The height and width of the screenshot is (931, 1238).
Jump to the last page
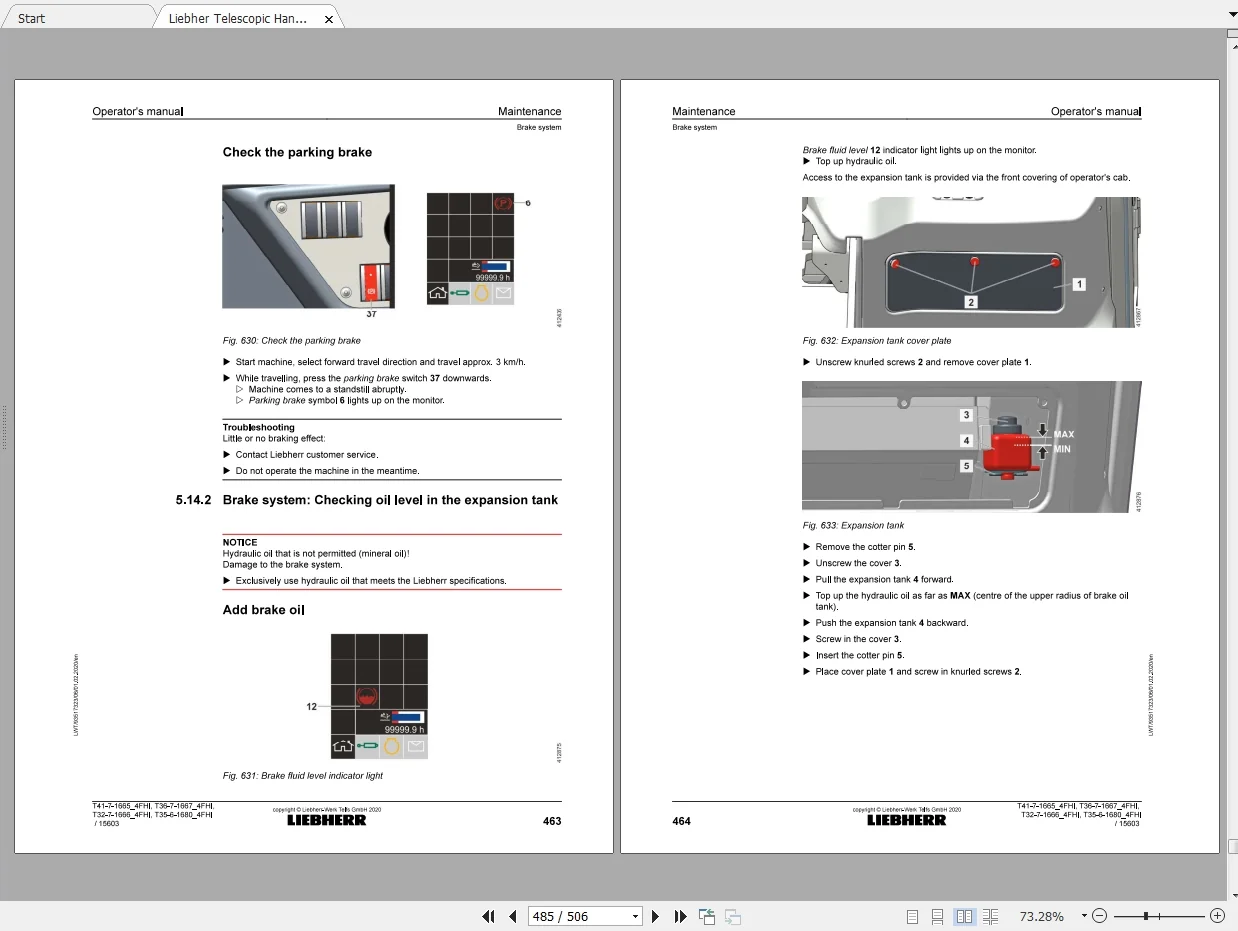point(680,916)
